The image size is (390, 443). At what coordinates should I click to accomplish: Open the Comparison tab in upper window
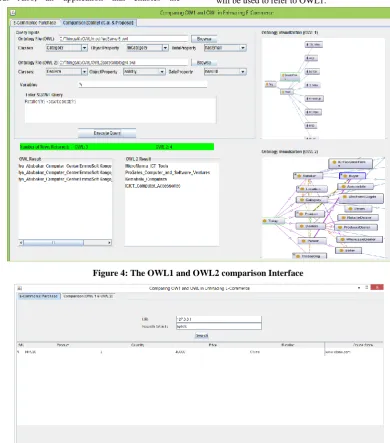[98, 23]
